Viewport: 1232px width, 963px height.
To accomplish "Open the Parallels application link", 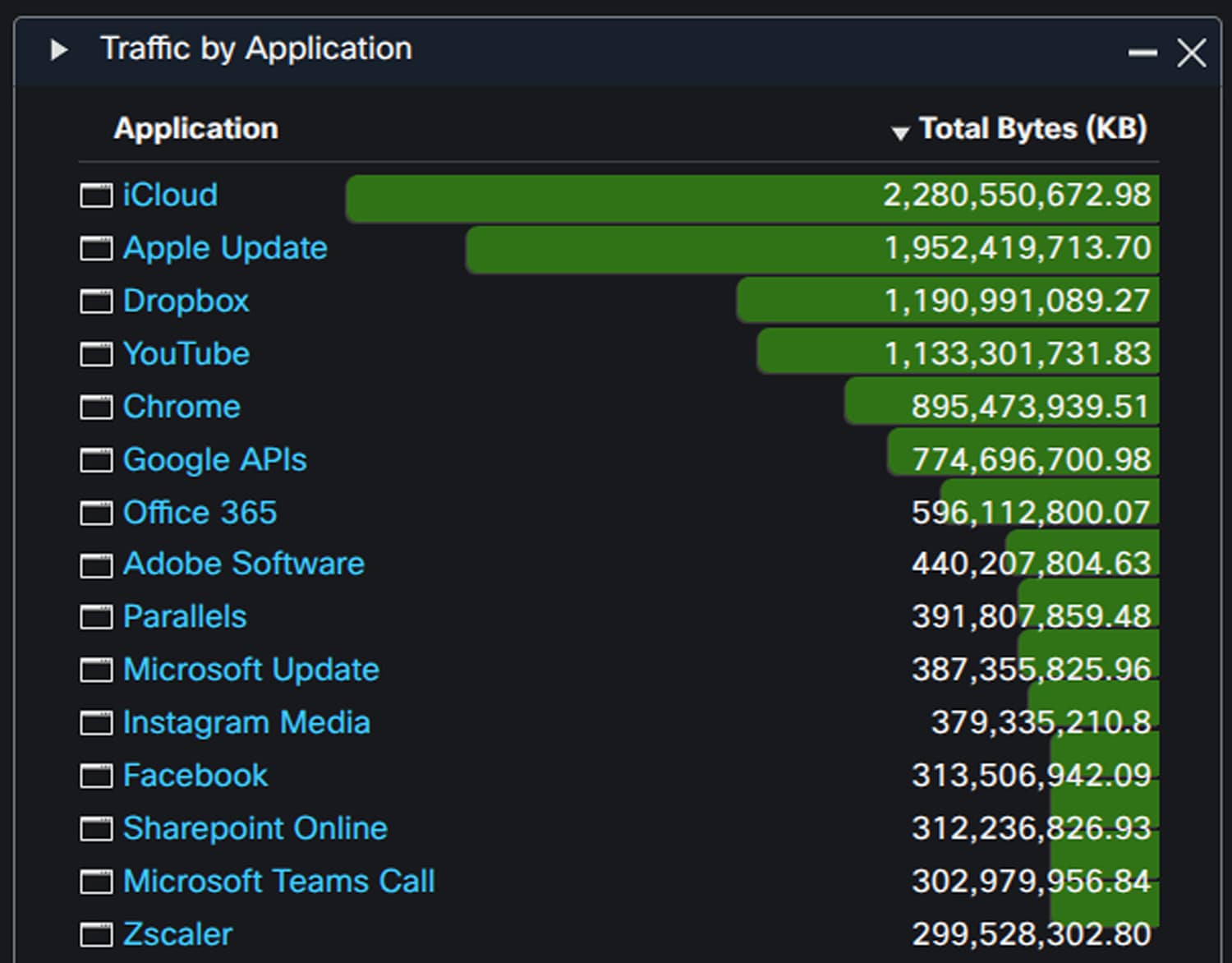I will click(185, 617).
